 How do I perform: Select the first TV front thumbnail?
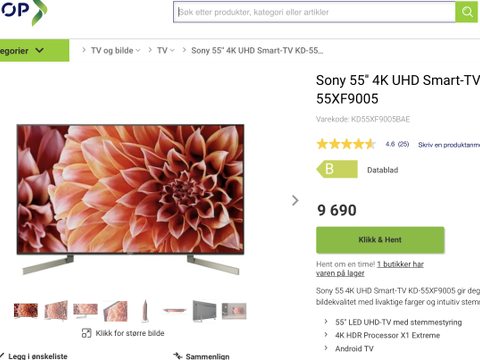pyautogui.click(x=26, y=311)
